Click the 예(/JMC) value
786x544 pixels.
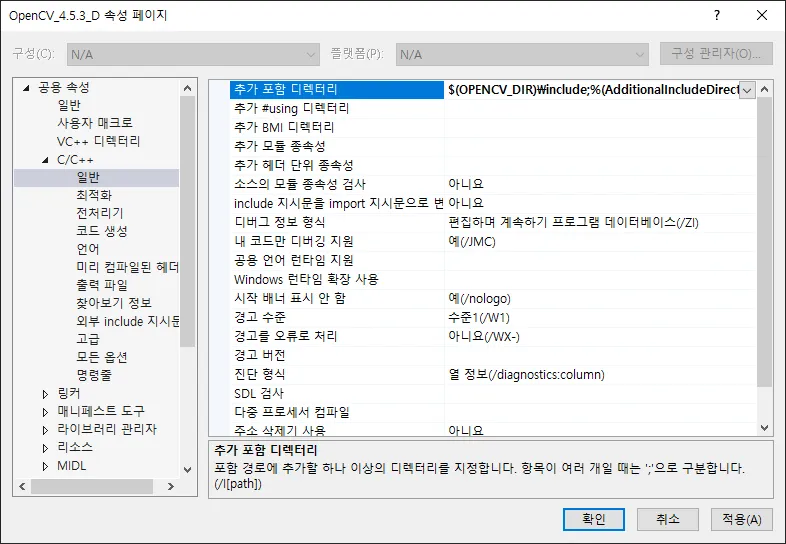click(x=472, y=241)
